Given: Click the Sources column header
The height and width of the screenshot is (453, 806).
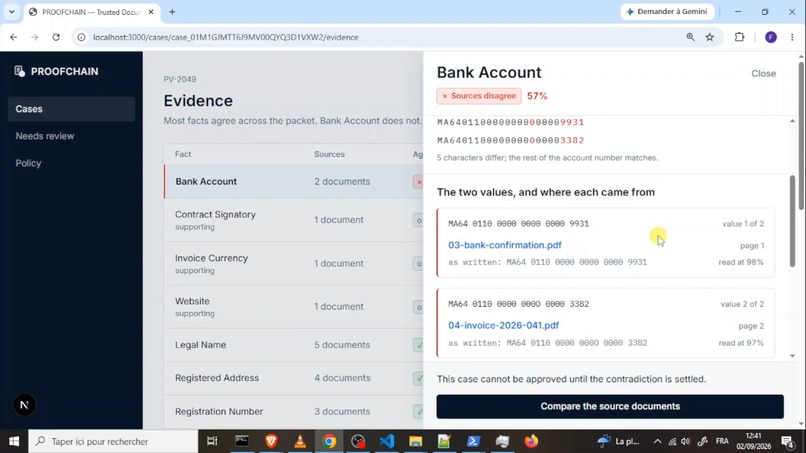Looking at the screenshot, I should coord(329,154).
